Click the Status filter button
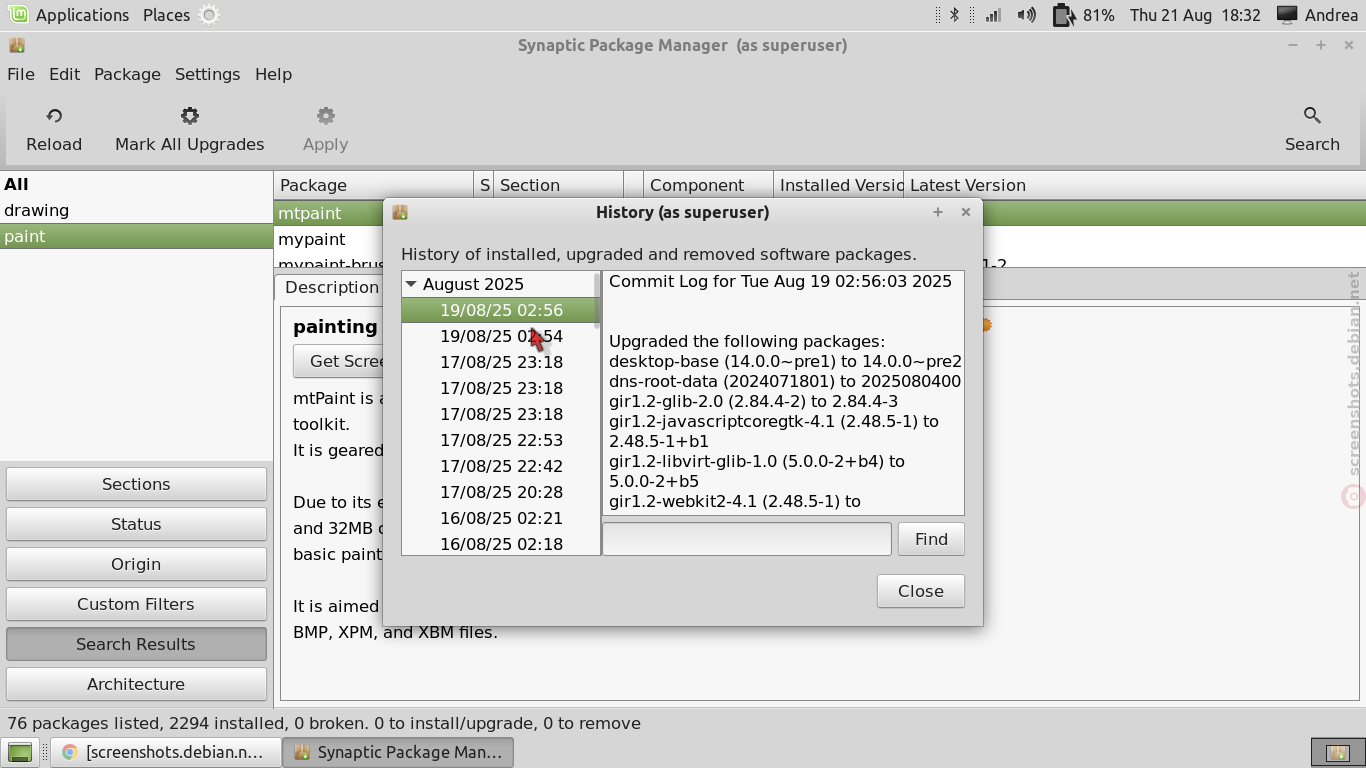 pos(136,524)
